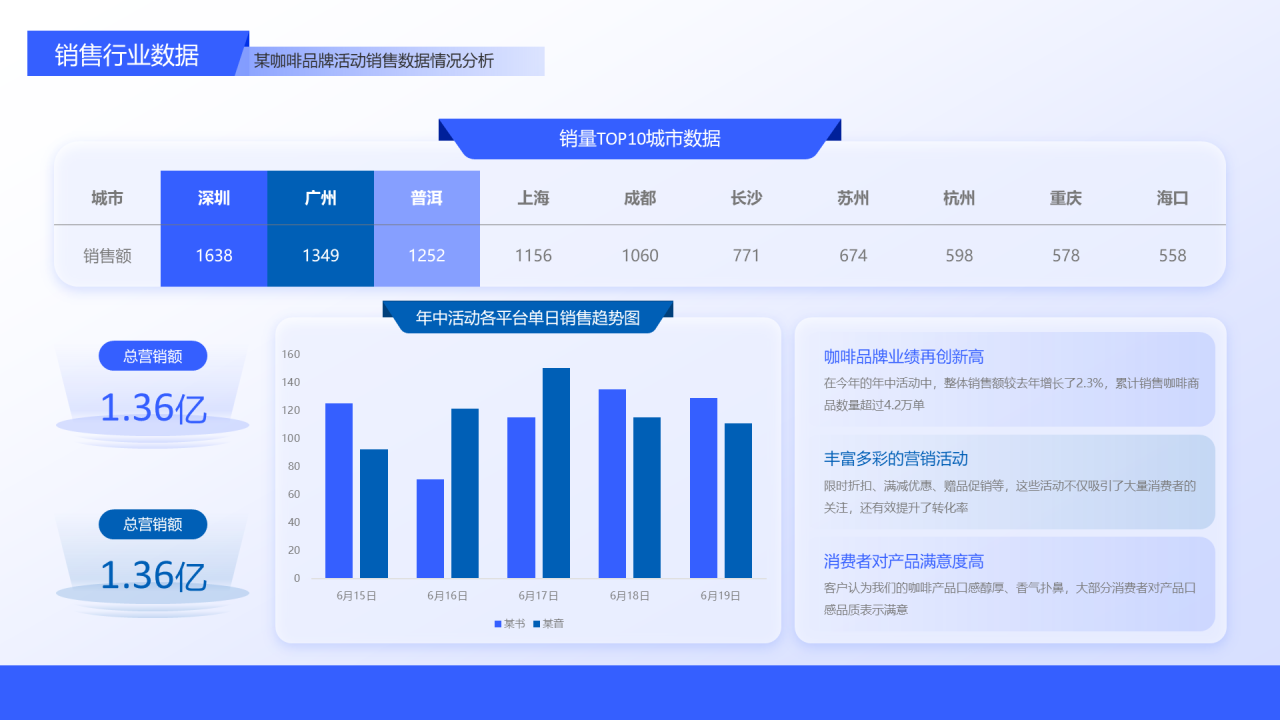Select the 销售额 row label
Screen dimensions: 1280x720
point(106,255)
